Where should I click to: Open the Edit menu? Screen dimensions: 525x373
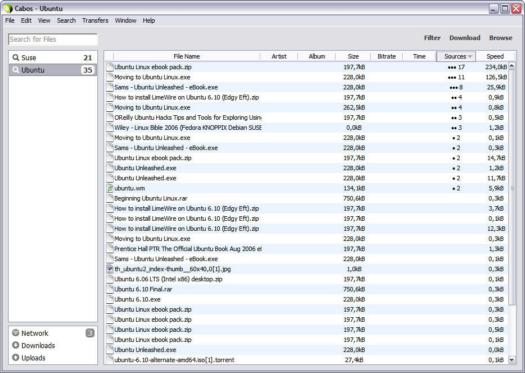[26, 20]
